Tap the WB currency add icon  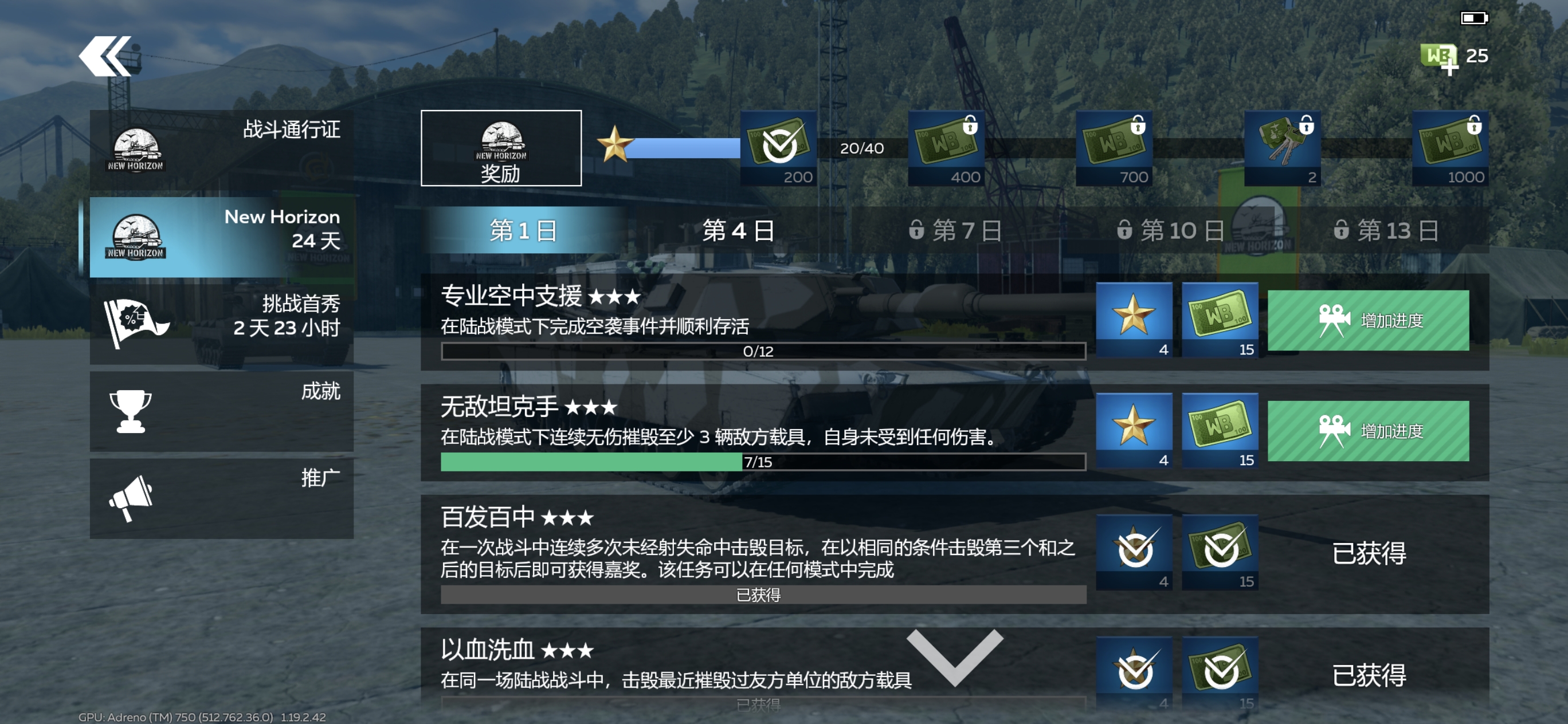[x=1440, y=58]
